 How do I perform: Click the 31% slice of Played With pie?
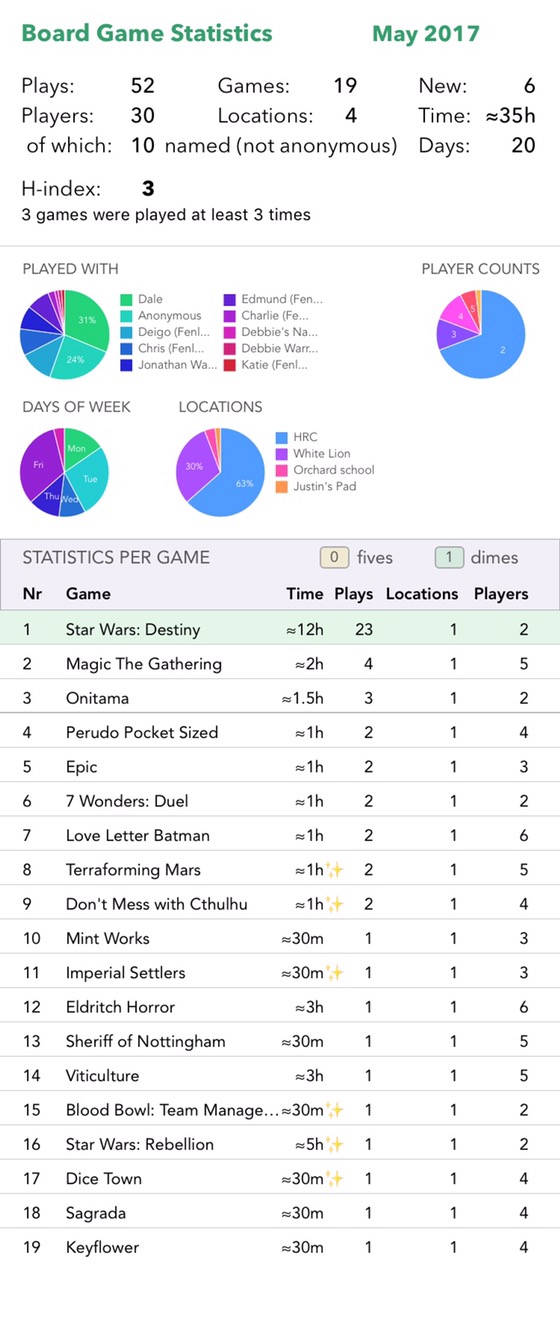[88, 318]
